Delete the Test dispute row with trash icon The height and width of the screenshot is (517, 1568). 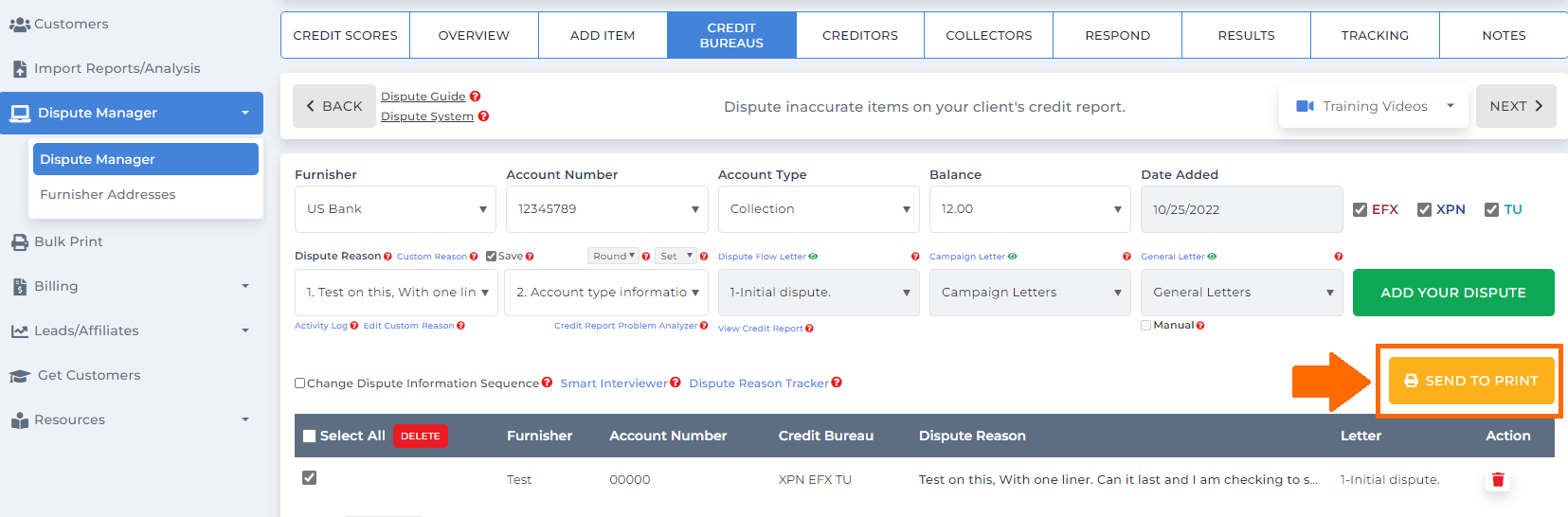click(1498, 480)
